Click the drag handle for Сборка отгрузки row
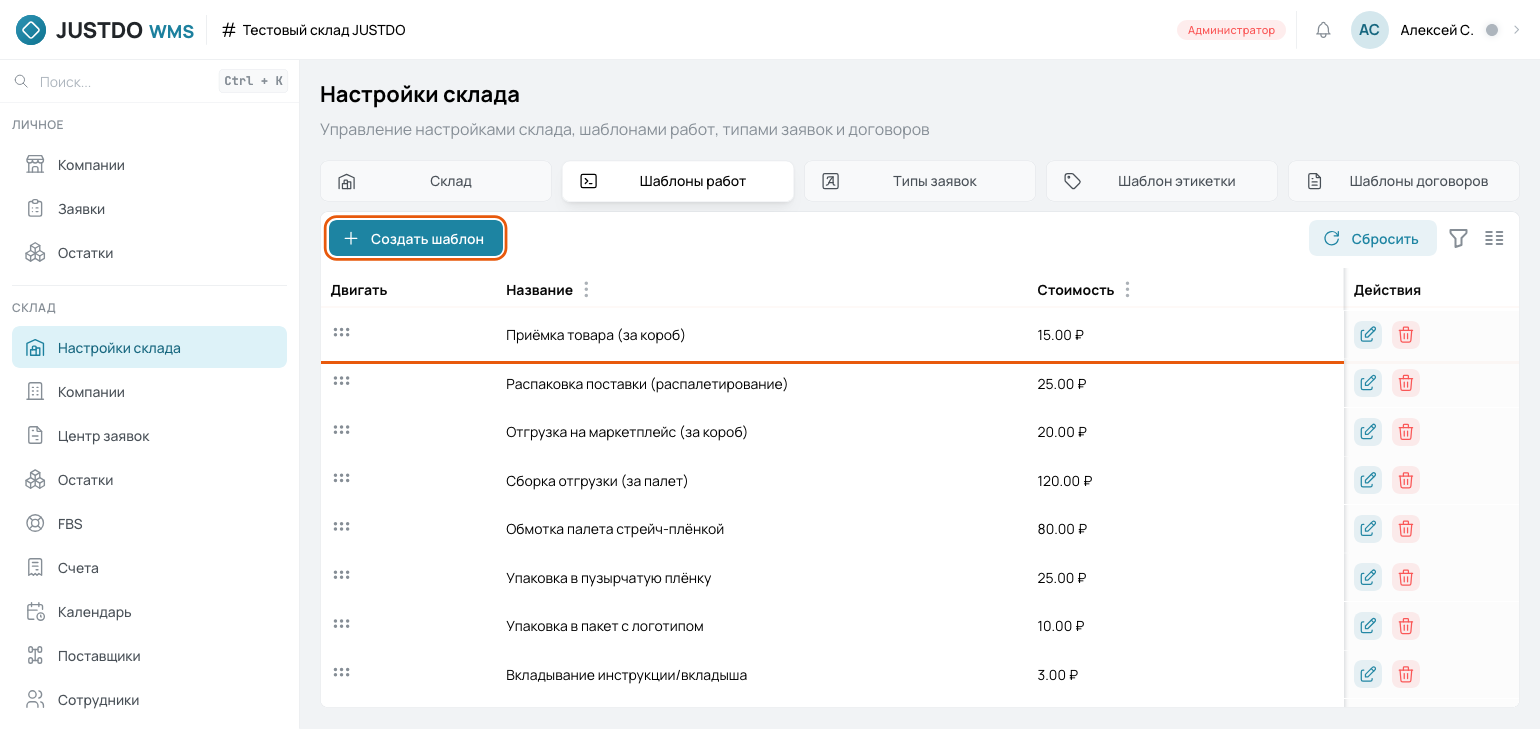The width and height of the screenshot is (1540, 729). [x=341, y=478]
